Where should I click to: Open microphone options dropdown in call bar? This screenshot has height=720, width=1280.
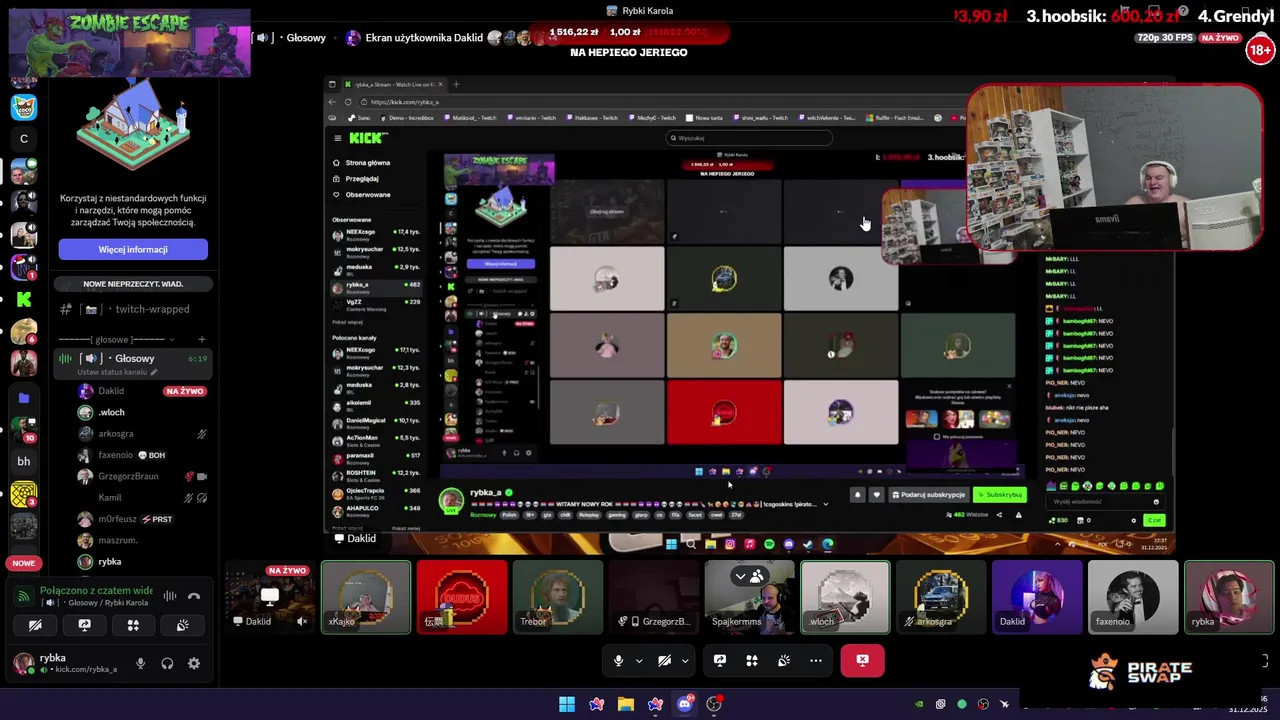point(640,661)
